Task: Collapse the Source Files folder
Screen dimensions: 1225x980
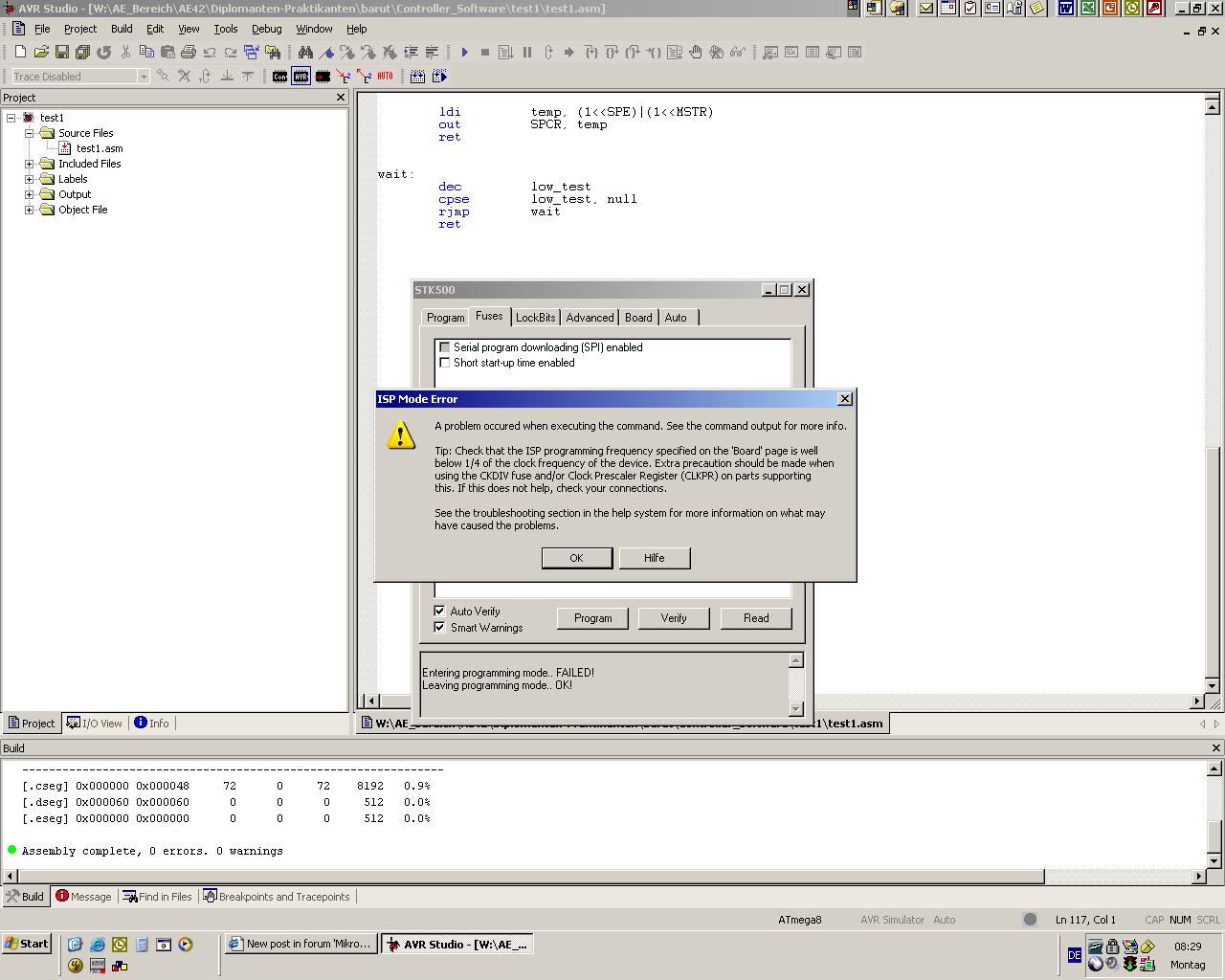Action: [30, 133]
